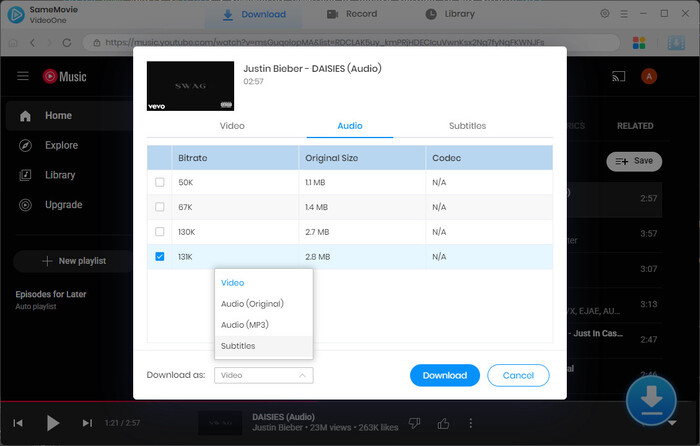
Task: Open the settings gear in title bar
Action: 604,14
